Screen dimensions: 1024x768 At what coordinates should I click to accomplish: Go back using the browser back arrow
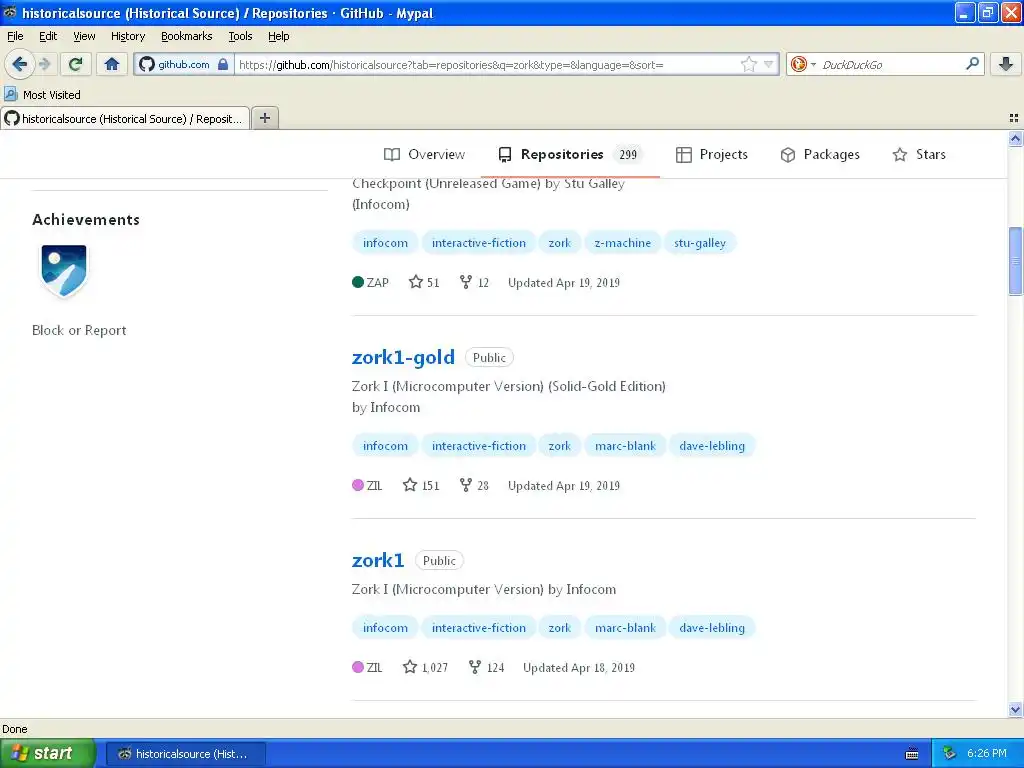(19, 64)
